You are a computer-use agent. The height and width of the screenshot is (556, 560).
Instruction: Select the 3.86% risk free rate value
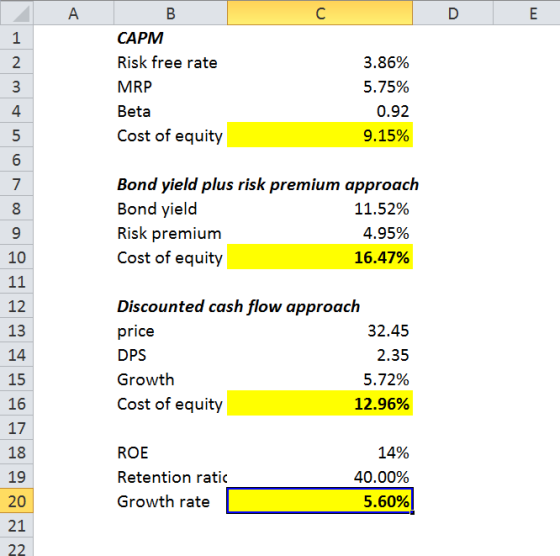(320, 62)
